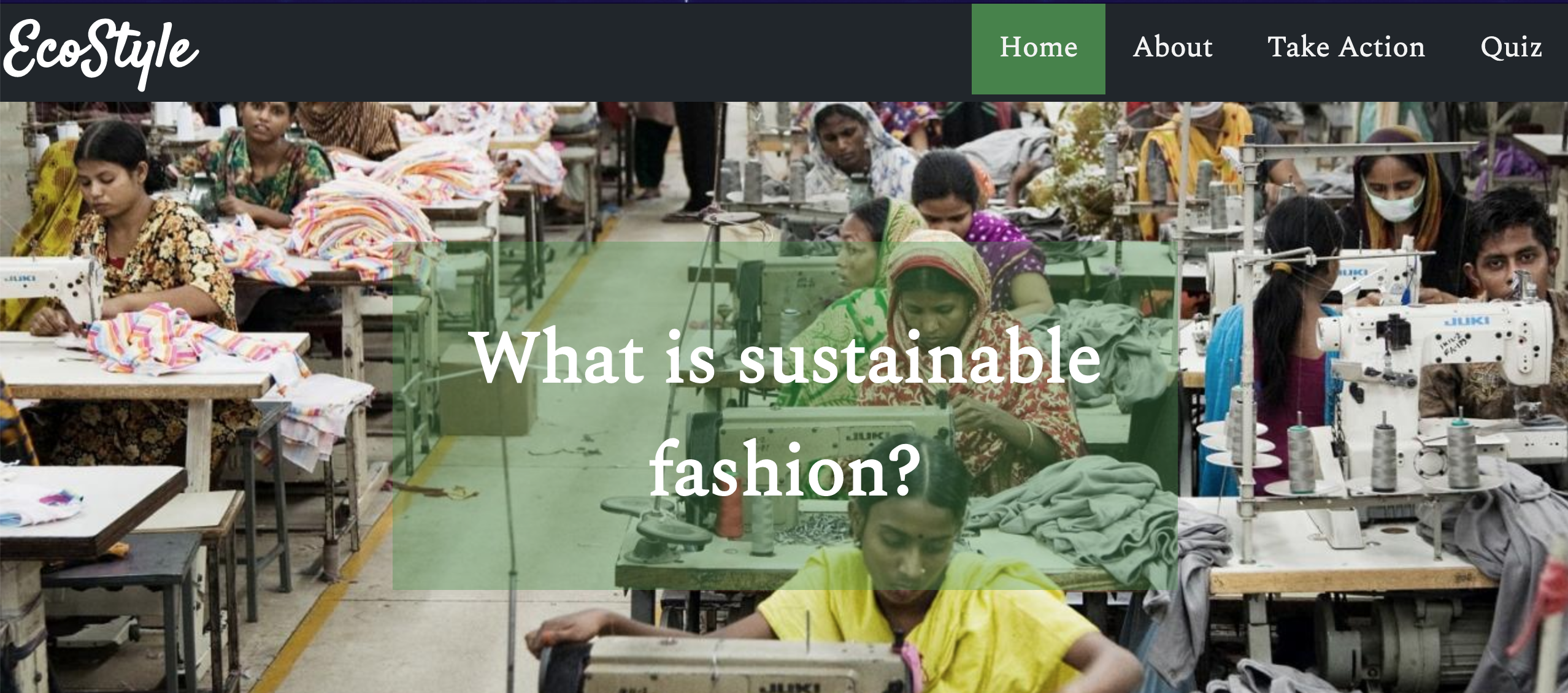
Task: Go to the About page
Action: coord(1172,47)
